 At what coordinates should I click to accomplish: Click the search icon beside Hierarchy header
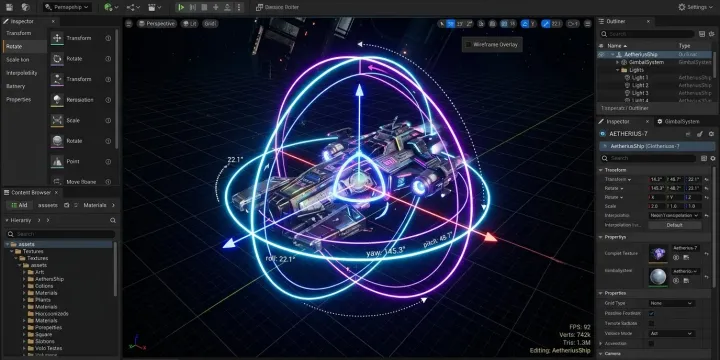click(x=113, y=220)
